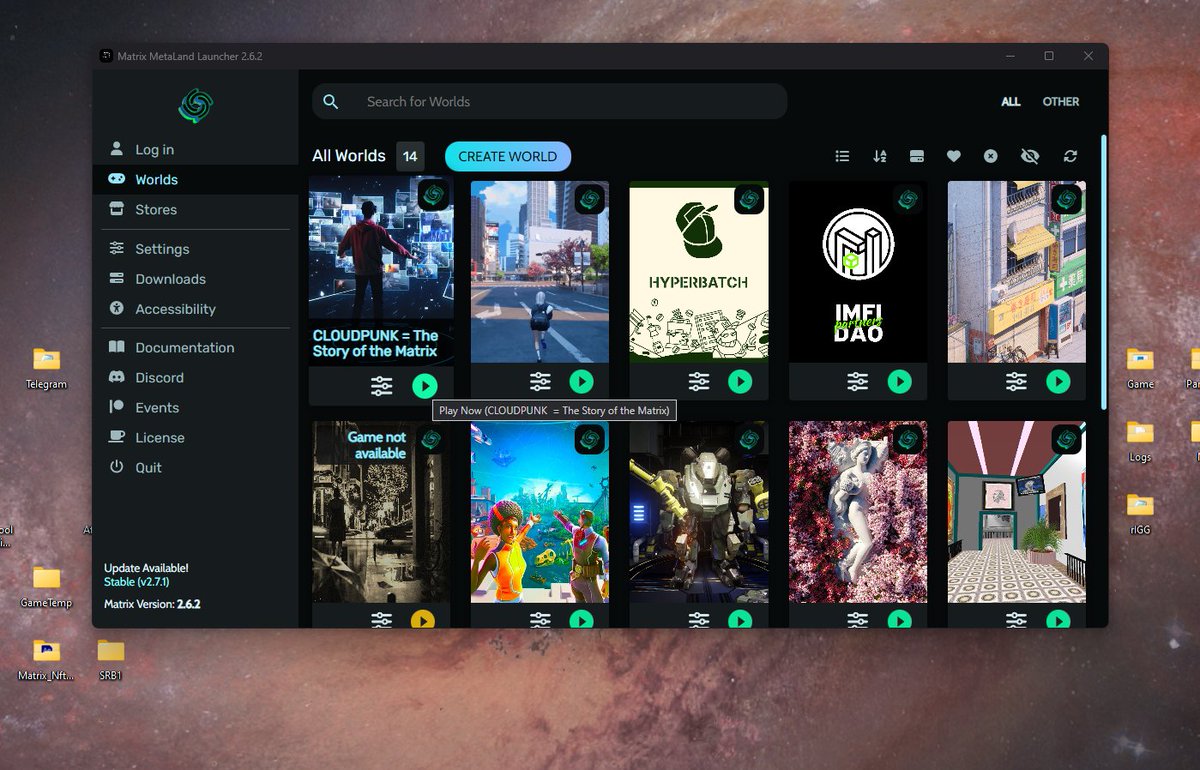This screenshot has height=770, width=1200.
Task: Switch to list view of worlds
Action: (842, 156)
